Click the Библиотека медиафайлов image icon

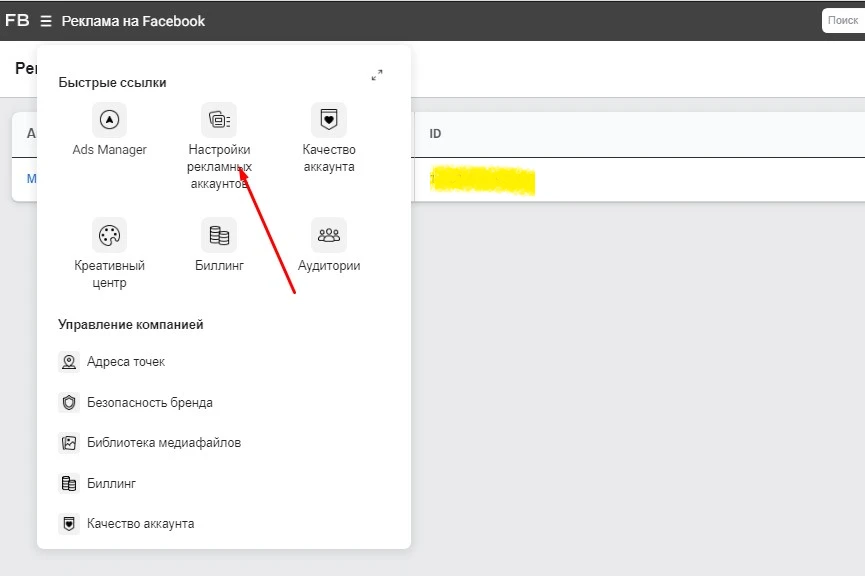[69, 443]
